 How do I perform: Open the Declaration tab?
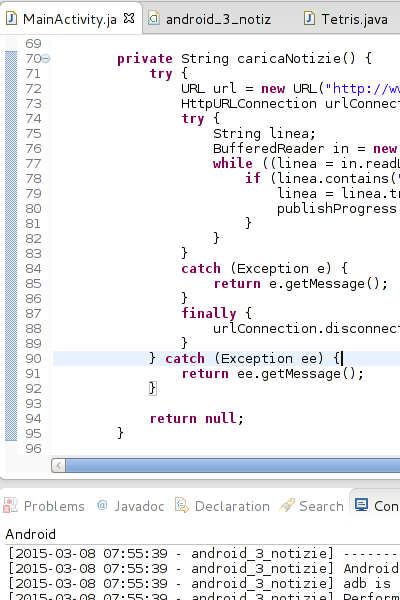click(223, 506)
